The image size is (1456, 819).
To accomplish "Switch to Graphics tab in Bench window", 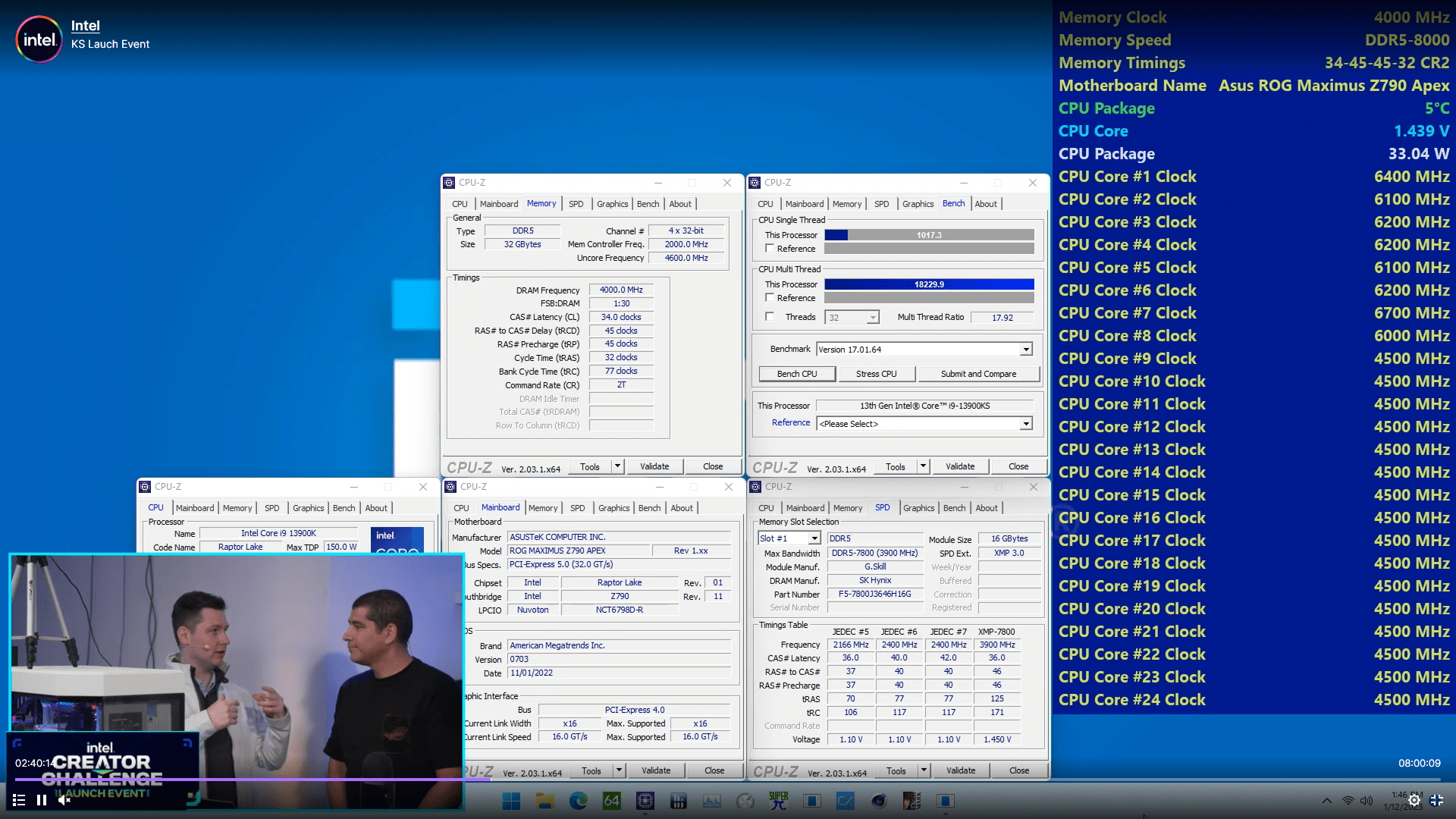I will 918,204.
